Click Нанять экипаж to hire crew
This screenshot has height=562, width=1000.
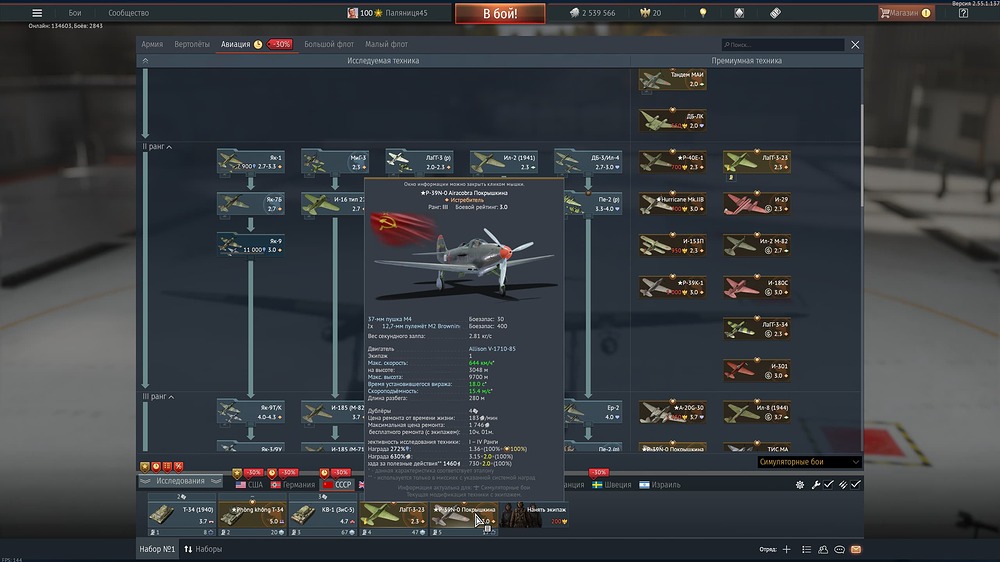point(534,515)
